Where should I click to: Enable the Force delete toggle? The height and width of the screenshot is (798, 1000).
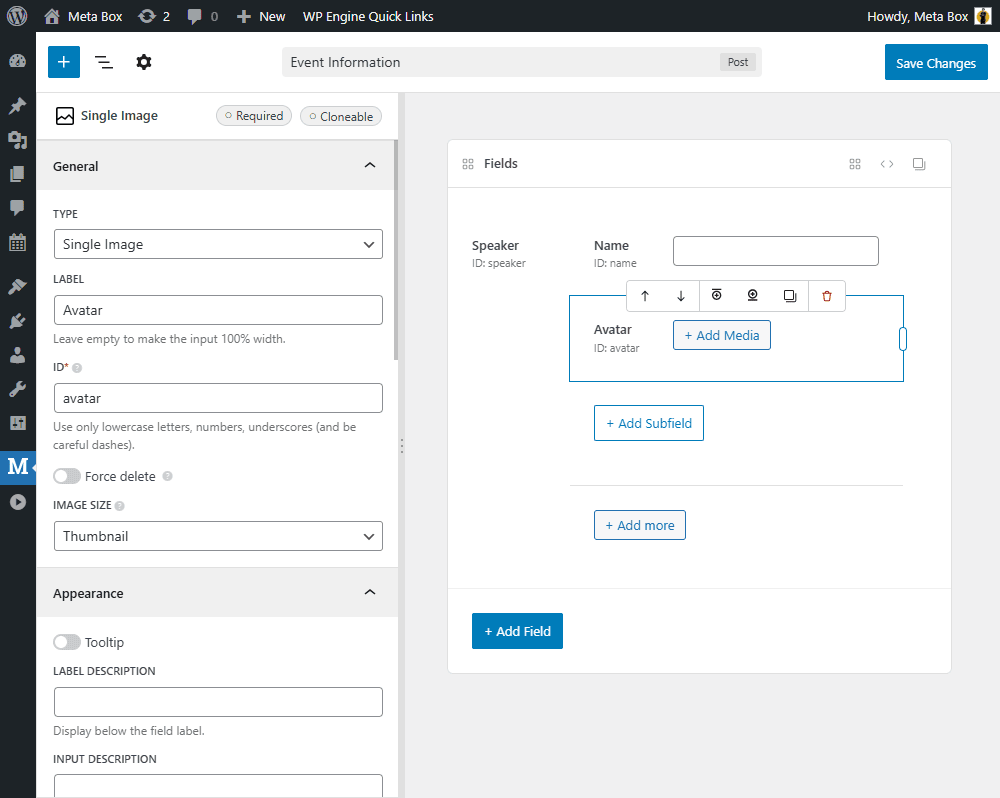coord(67,476)
